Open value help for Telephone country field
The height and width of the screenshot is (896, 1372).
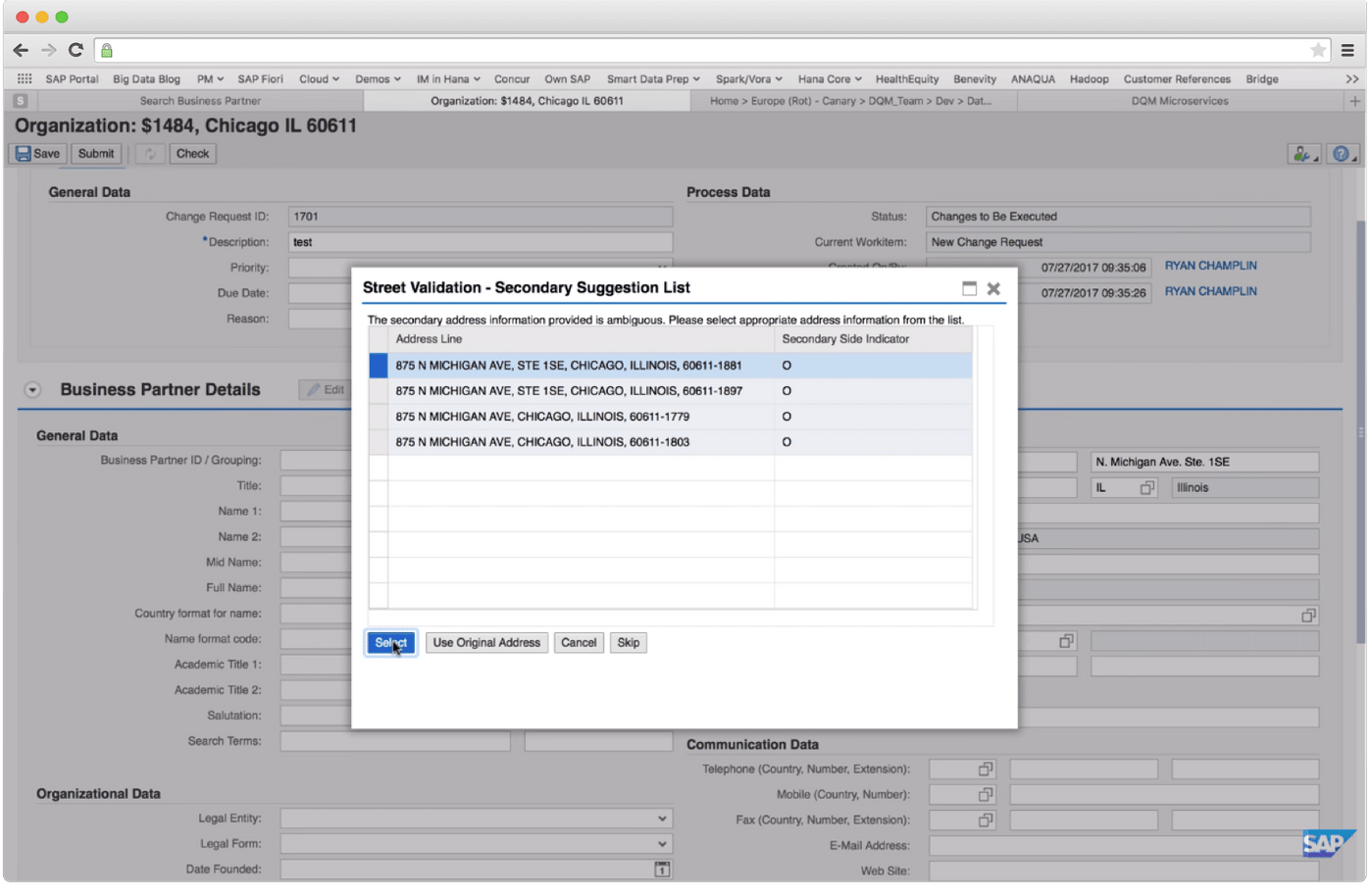[986, 770]
